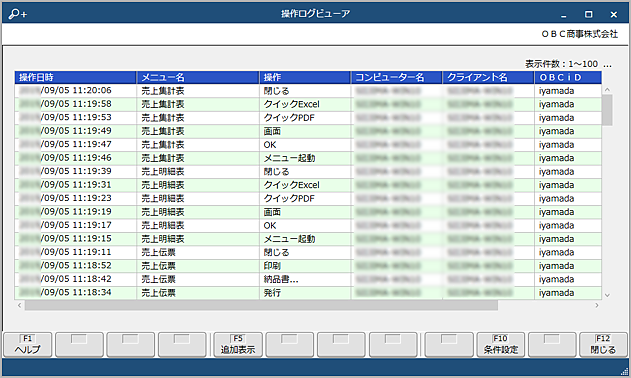Click the horizontal scrollbar right arrow

pyautogui.click(x=597, y=306)
